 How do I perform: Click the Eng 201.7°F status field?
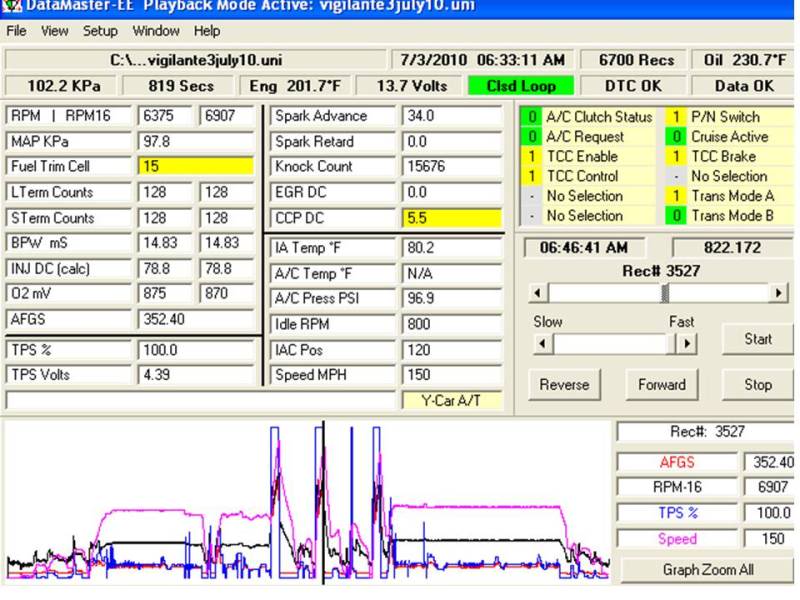click(294, 86)
